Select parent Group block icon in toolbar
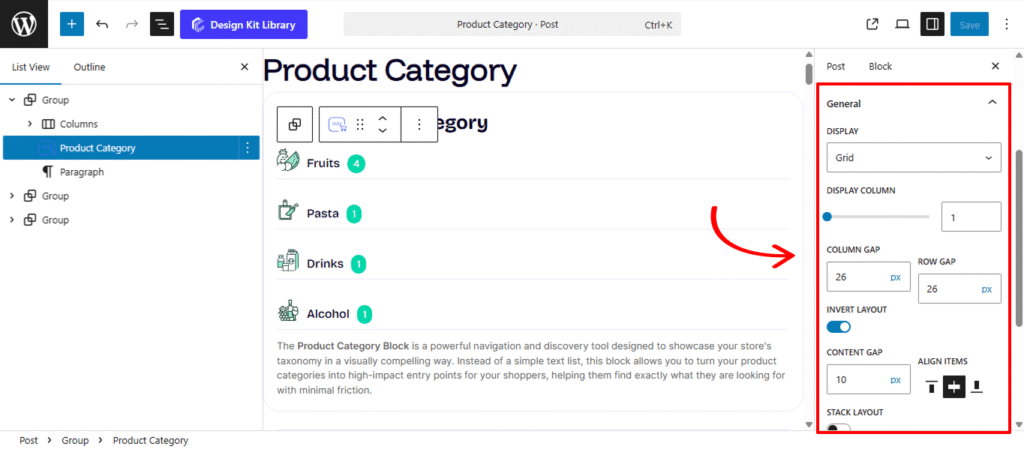The image size is (1024, 449). [x=295, y=124]
